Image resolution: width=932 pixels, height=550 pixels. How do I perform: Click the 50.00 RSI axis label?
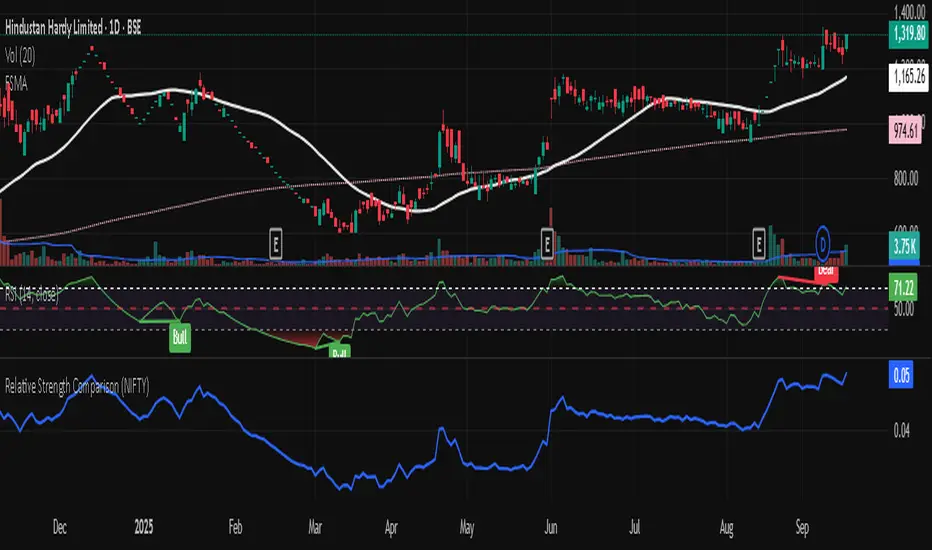coord(903,309)
